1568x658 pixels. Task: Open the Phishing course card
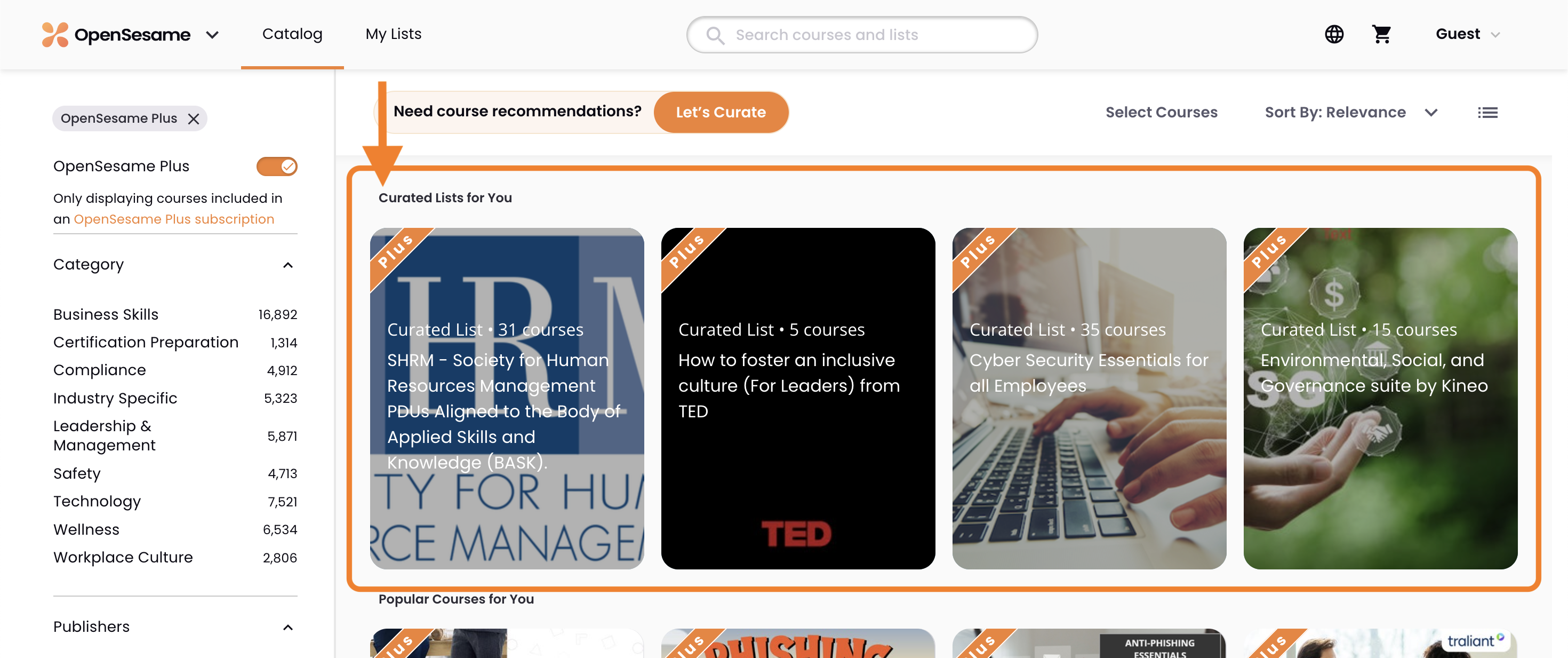(x=797, y=644)
